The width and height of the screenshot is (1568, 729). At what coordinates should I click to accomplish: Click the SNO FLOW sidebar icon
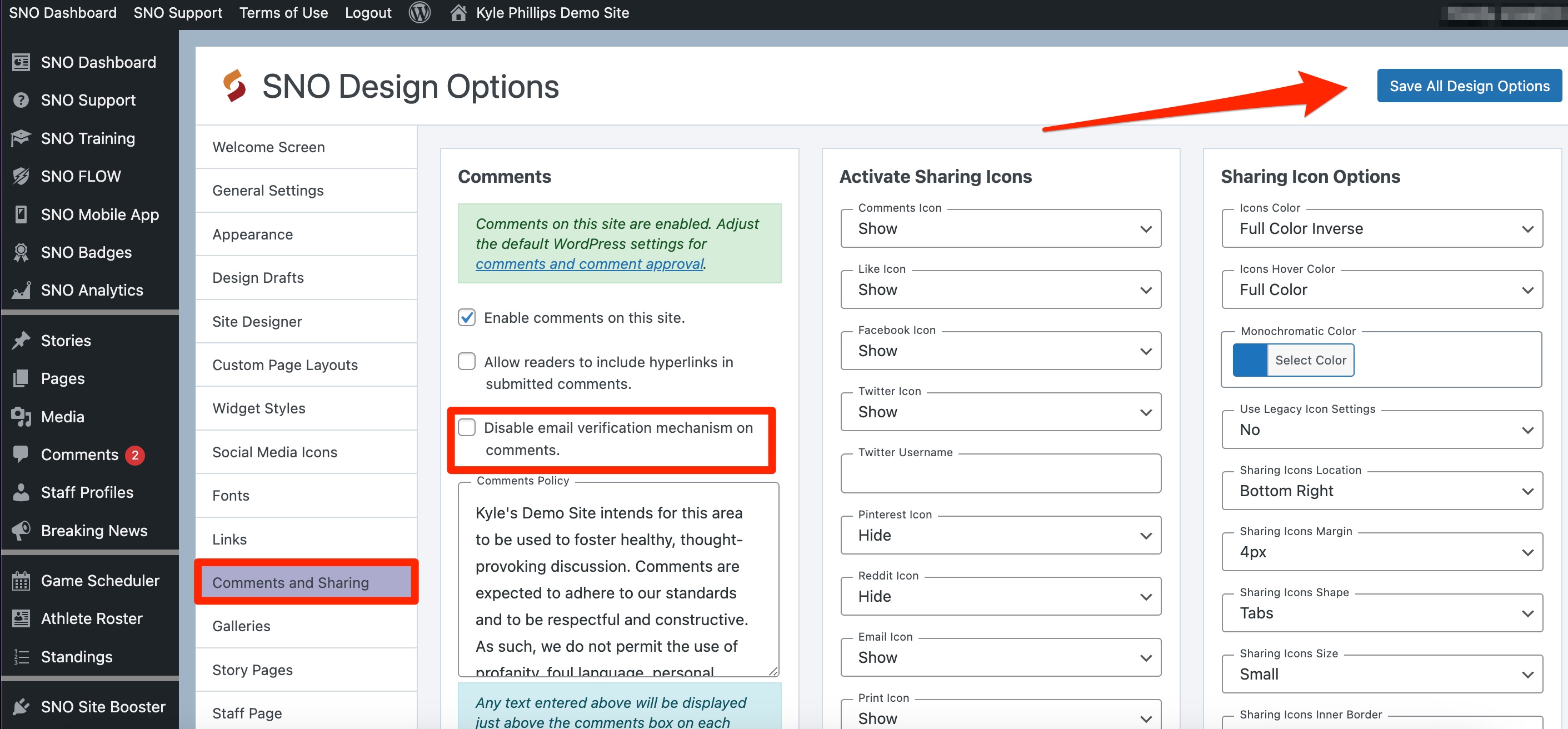[x=21, y=176]
